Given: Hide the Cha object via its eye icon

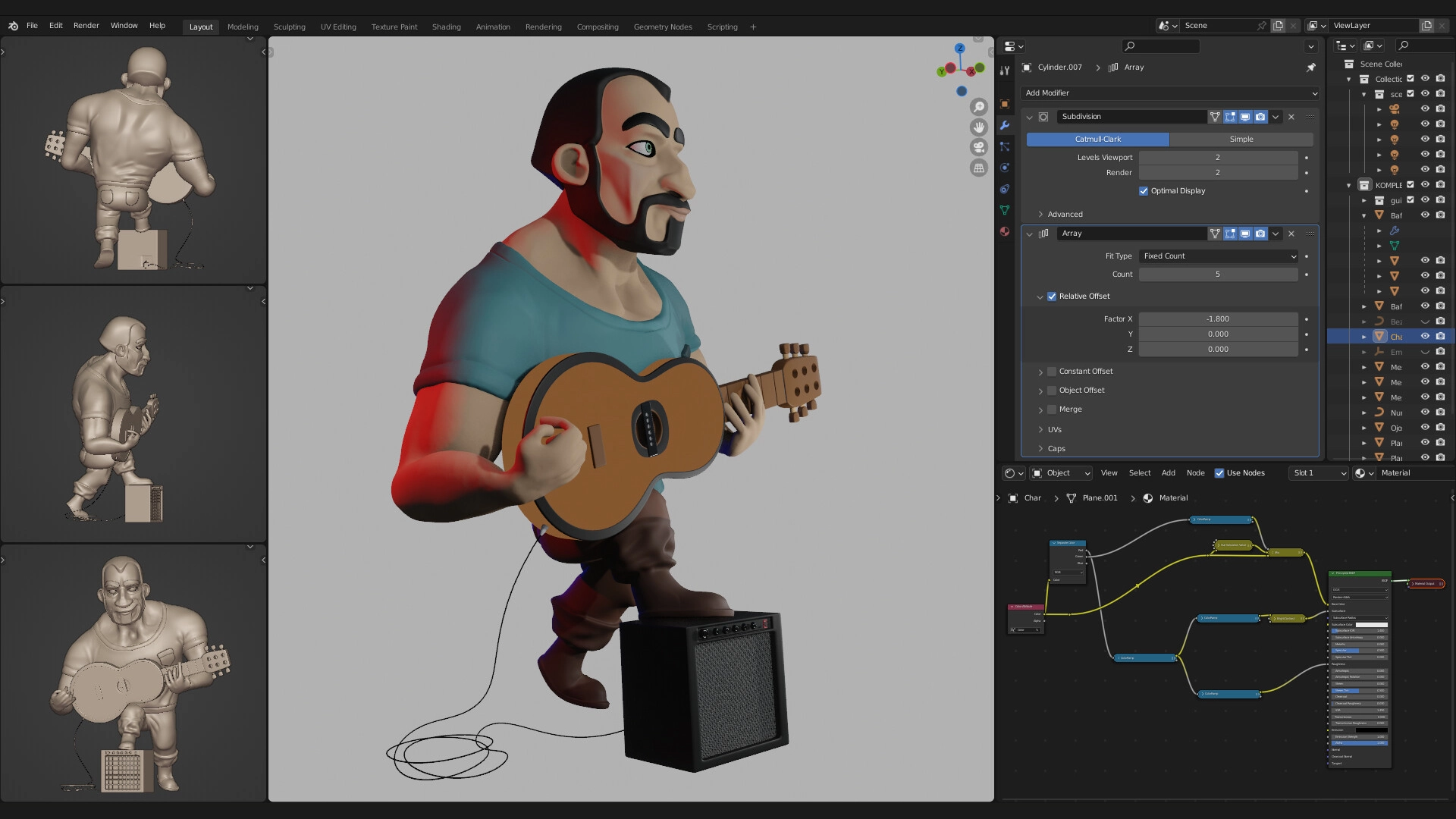Looking at the screenshot, I should click(x=1425, y=337).
